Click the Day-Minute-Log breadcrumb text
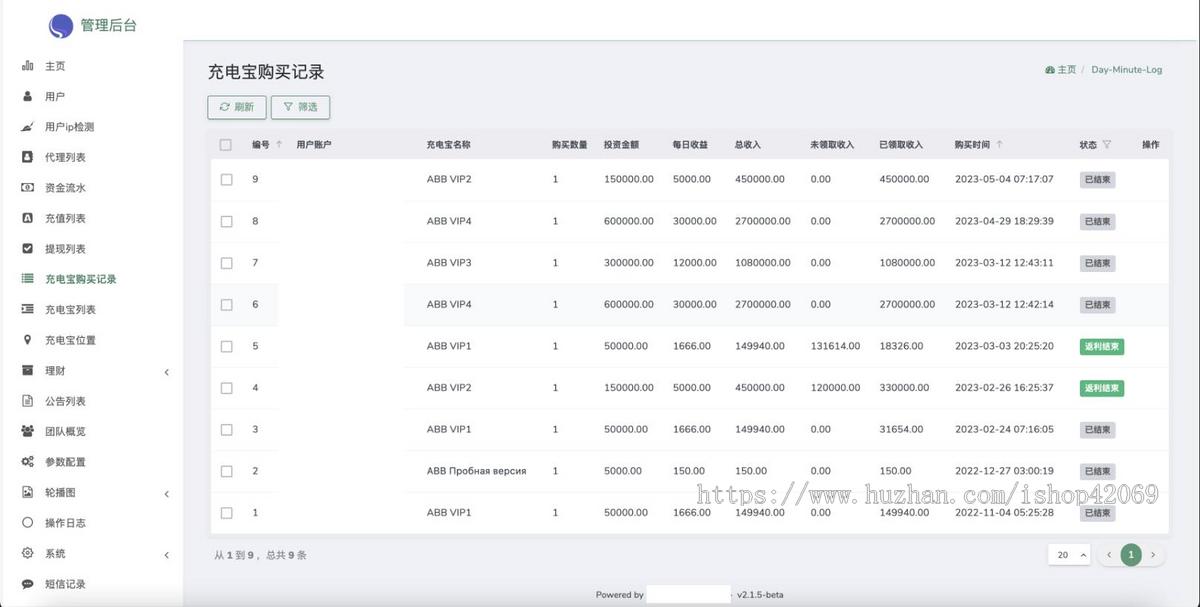This screenshot has width=1200, height=607. pyautogui.click(x=1127, y=70)
